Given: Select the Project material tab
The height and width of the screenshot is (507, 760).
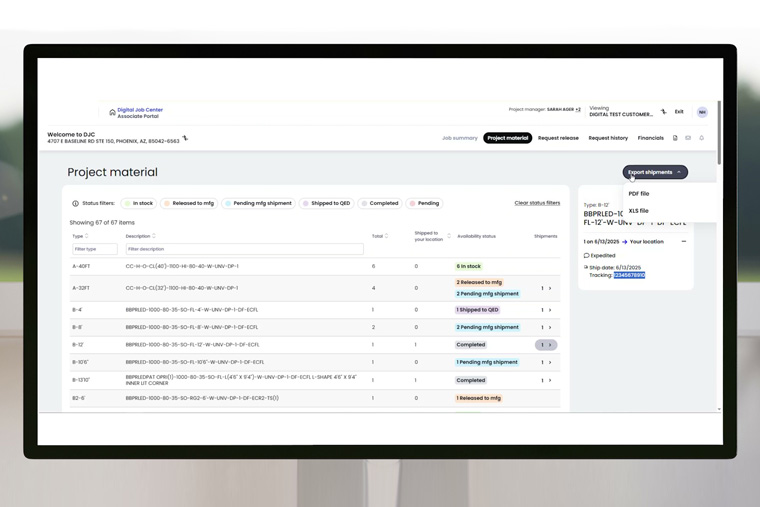Looking at the screenshot, I should pyautogui.click(x=507, y=138).
